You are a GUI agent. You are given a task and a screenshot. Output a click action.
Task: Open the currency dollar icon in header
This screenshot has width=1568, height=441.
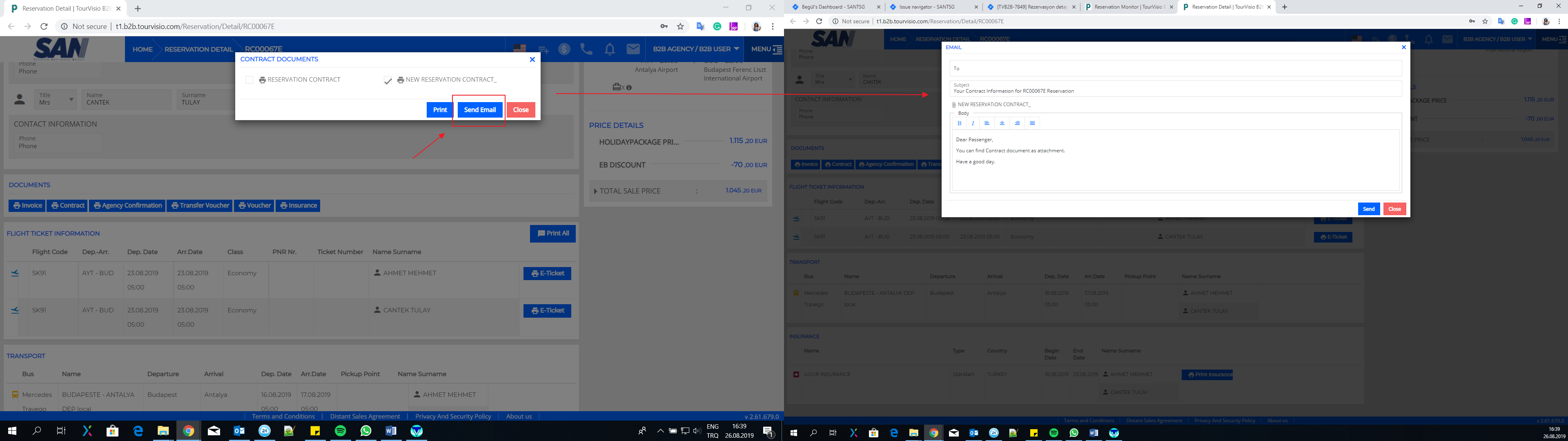point(564,49)
